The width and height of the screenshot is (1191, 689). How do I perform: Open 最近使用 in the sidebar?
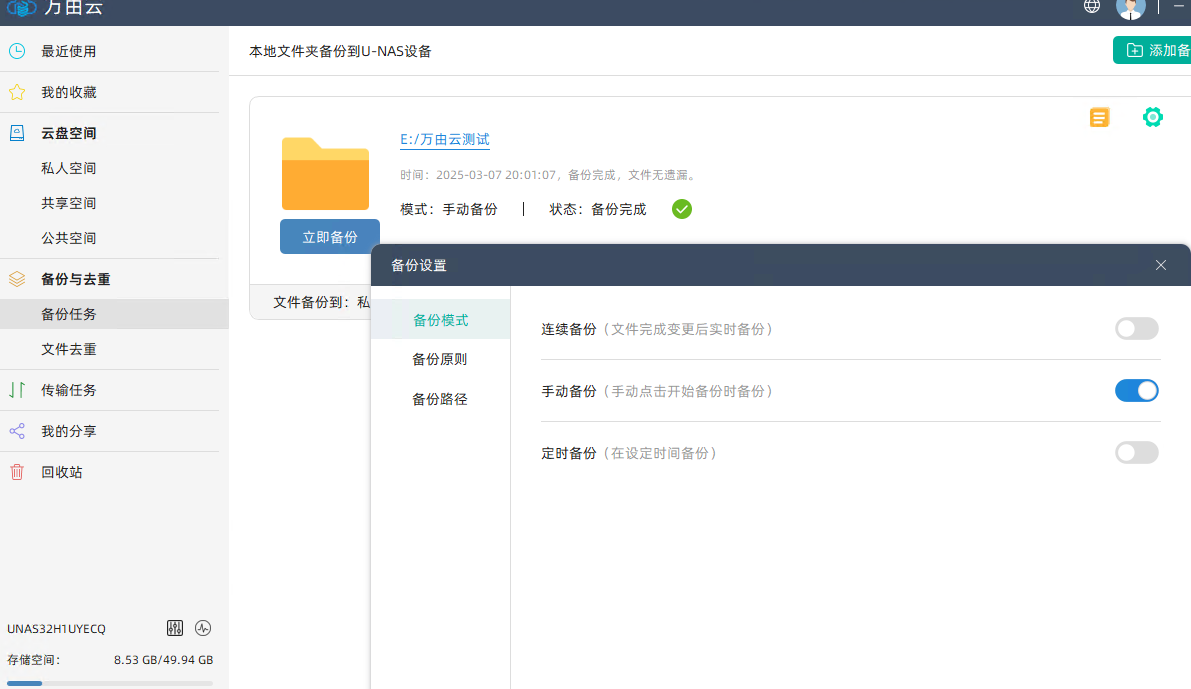coord(68,51)
